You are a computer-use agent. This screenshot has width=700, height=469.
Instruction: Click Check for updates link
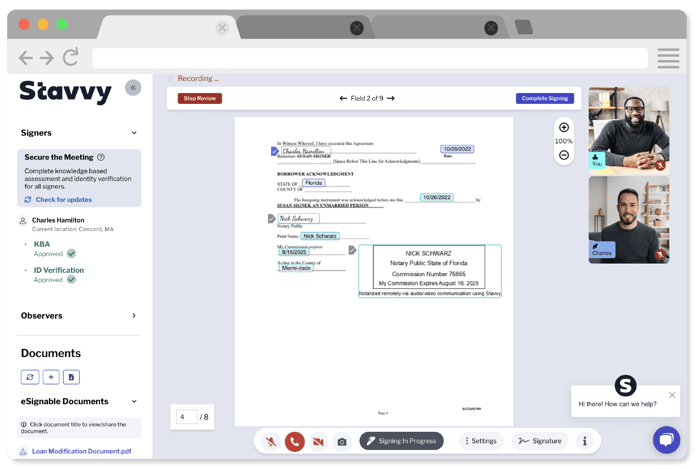pyautogui.click(x=63, y=199)
